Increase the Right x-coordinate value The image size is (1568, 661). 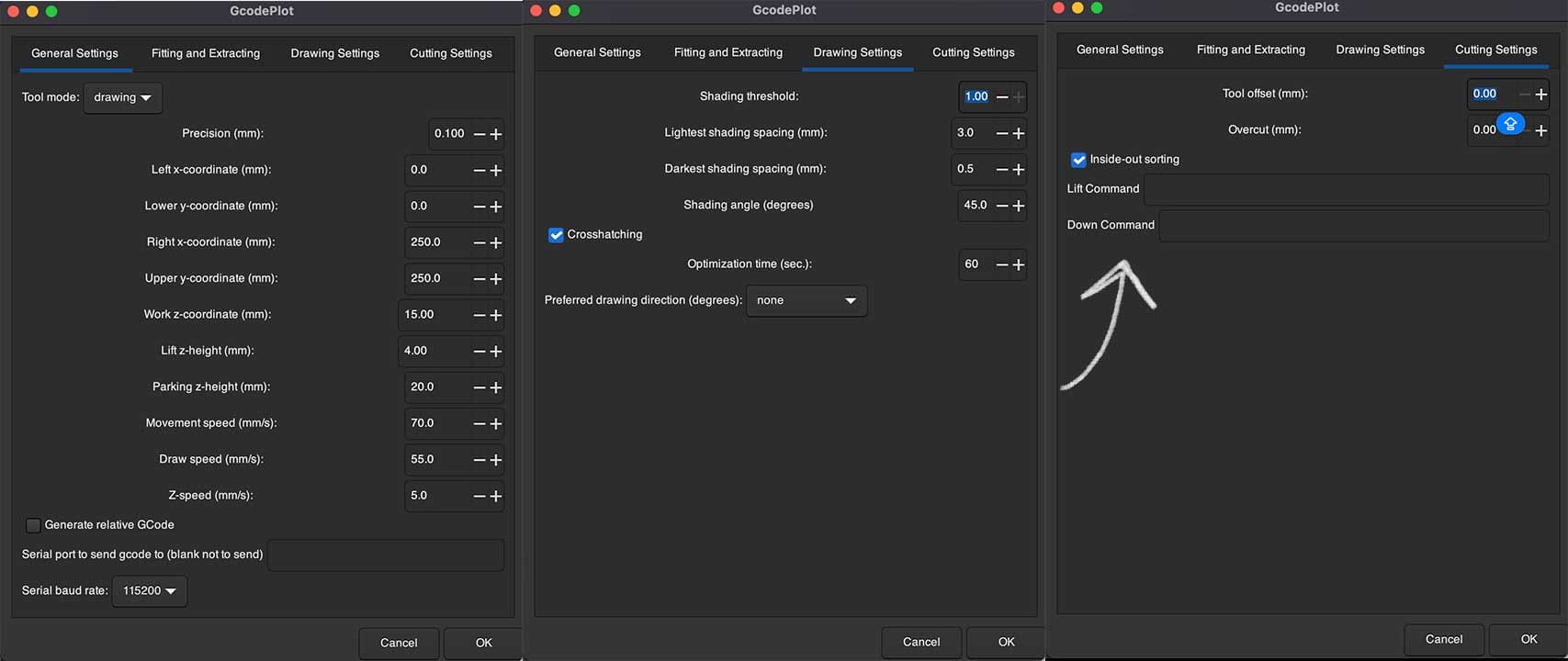tap(496, 242)
